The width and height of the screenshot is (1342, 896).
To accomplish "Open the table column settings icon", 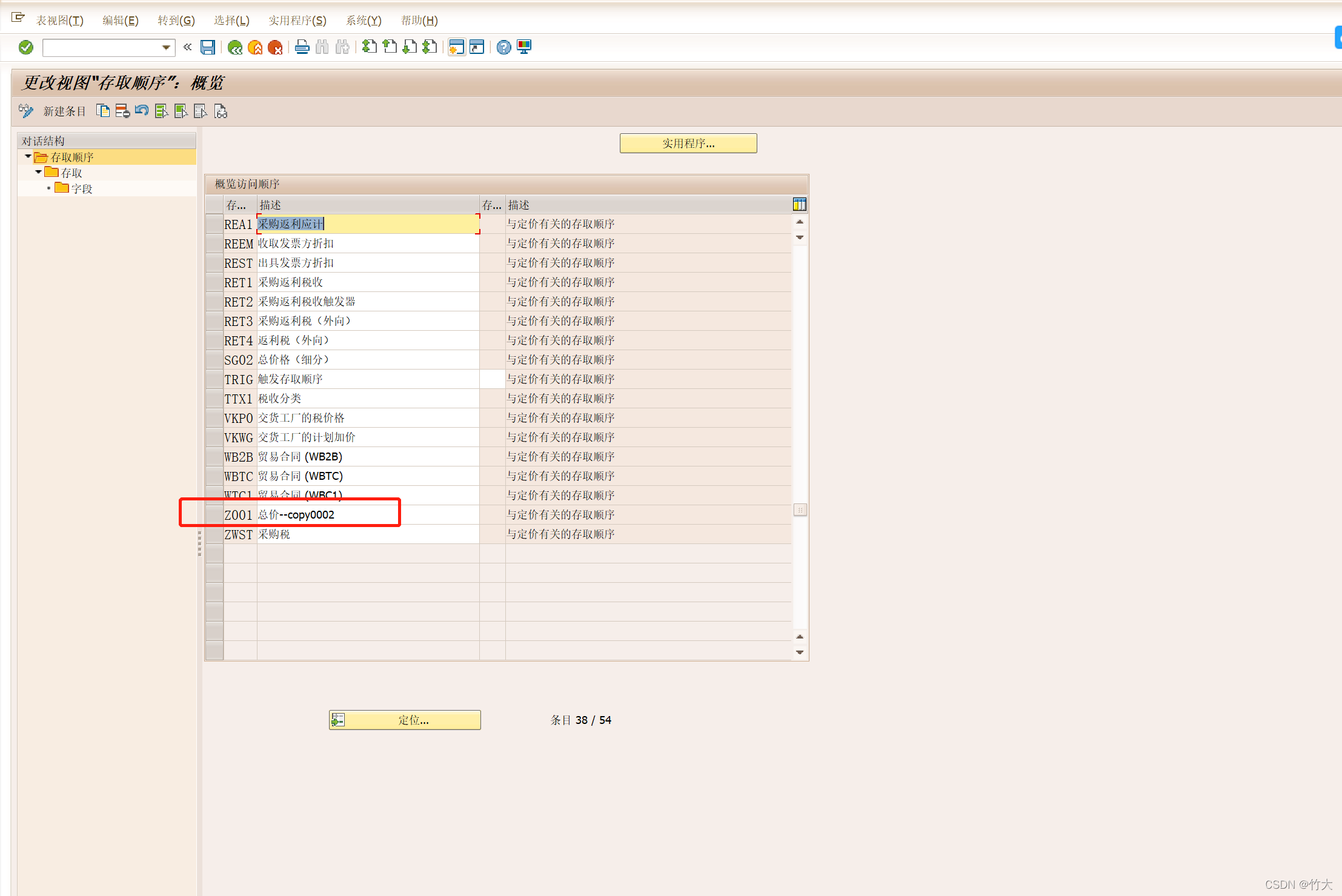I will pos(799,205).
